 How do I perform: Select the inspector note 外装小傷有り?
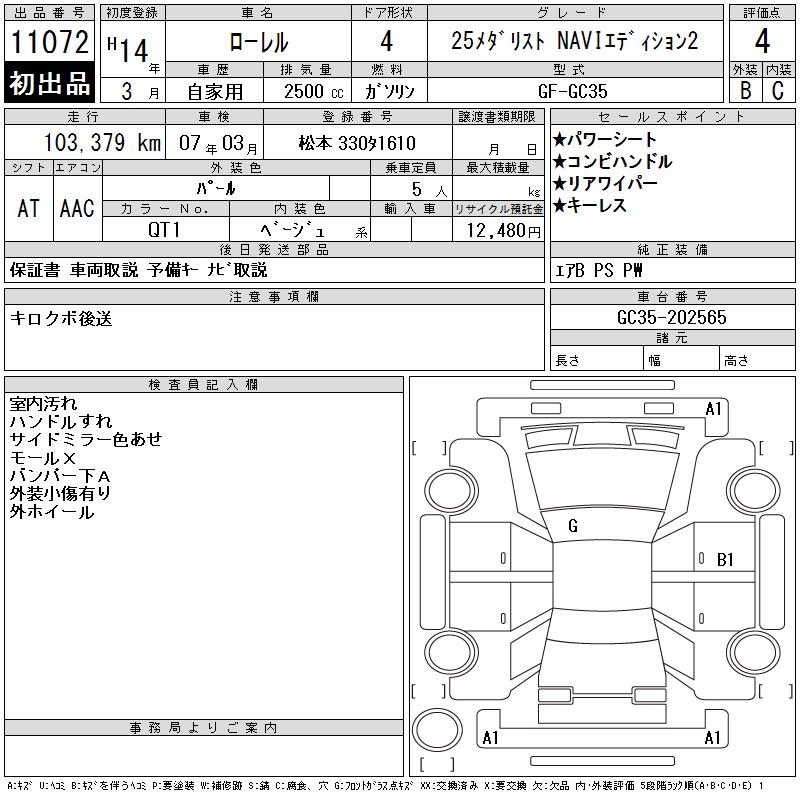60,493
